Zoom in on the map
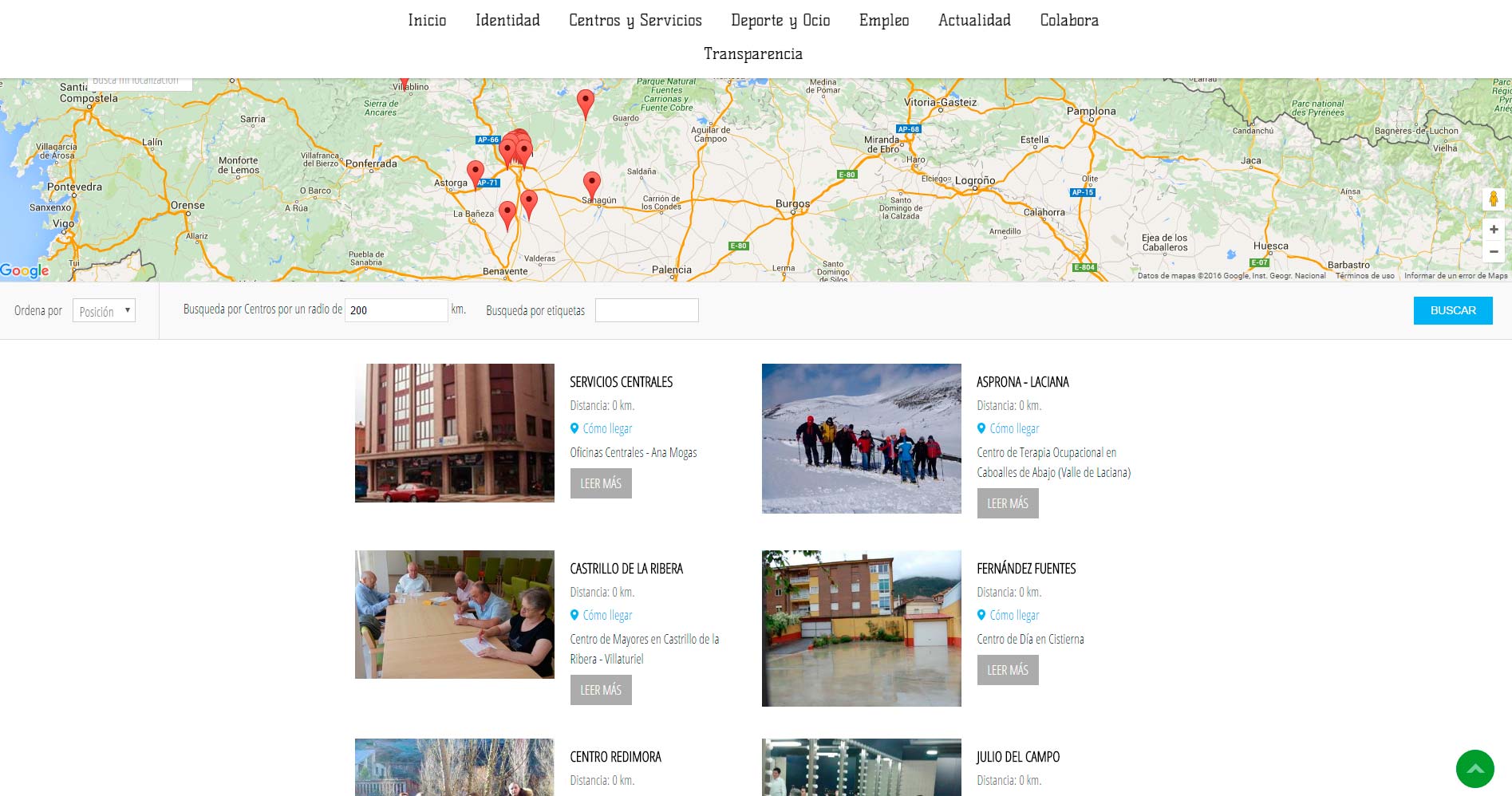Image resolution: width=1512 pixels, height=796 pixels. pos(1494,230)
